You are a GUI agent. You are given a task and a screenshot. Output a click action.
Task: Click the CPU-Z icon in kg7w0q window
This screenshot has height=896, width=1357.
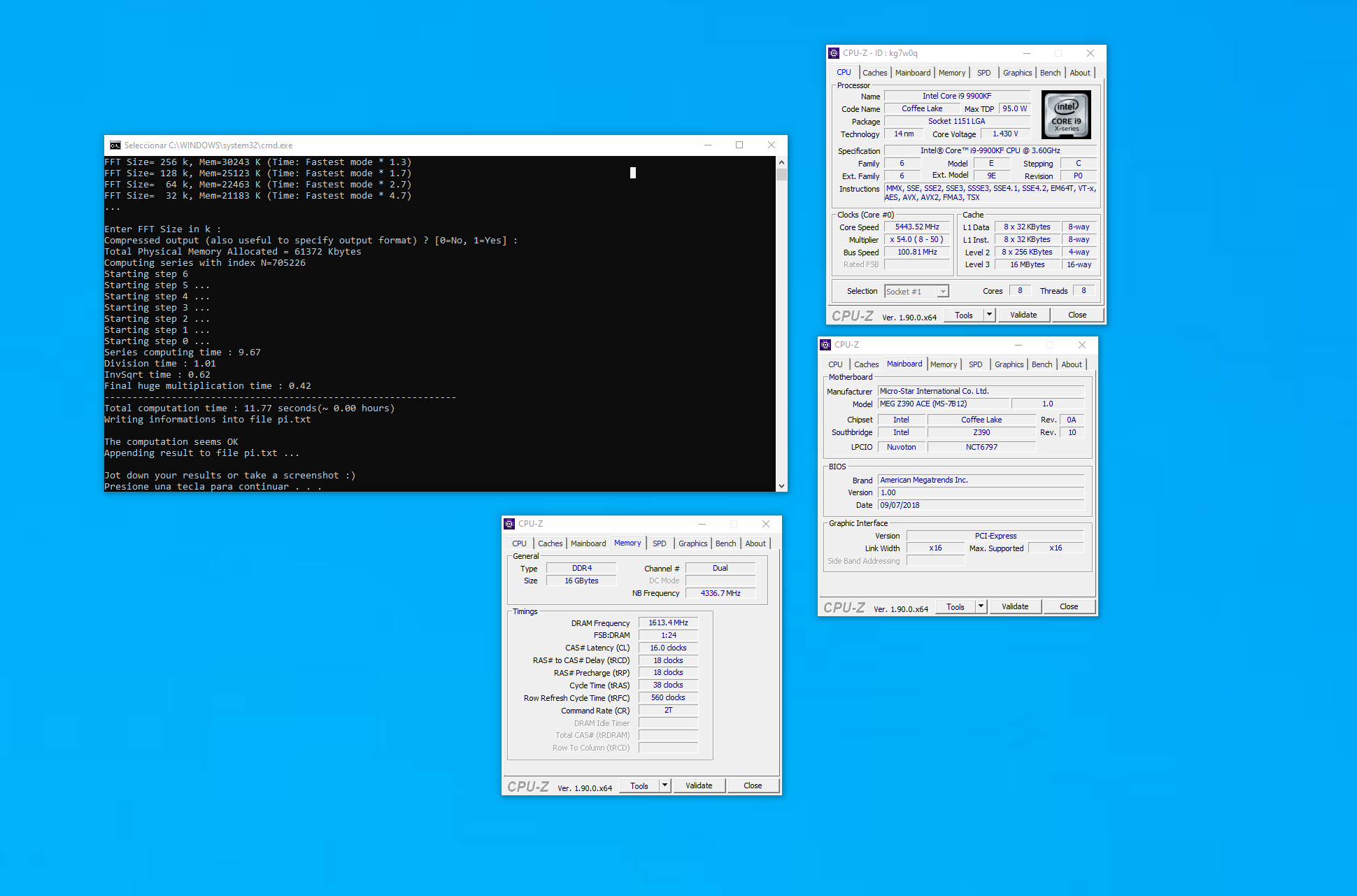pos(834,53)
